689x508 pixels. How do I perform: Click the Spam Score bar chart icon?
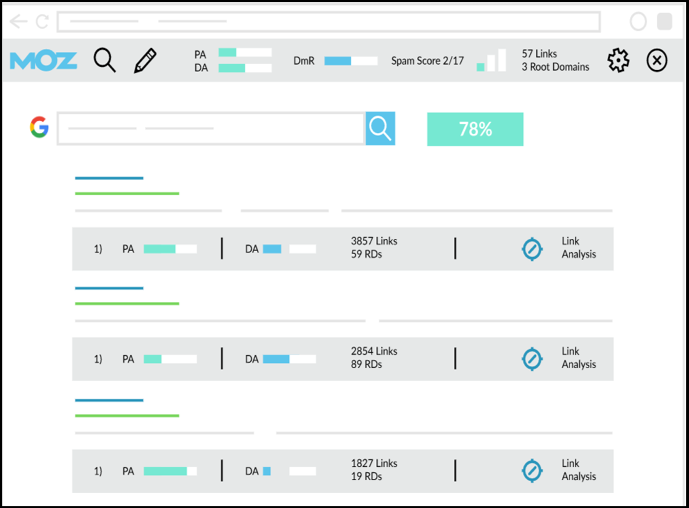coord(491,61)
